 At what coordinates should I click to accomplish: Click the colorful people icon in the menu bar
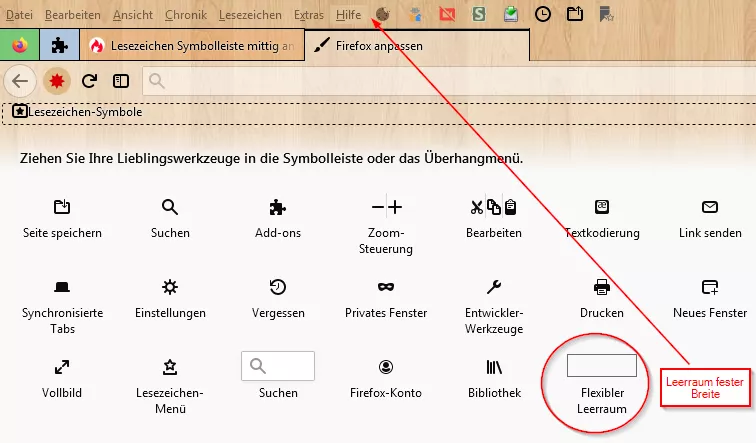tap(415, 14)
